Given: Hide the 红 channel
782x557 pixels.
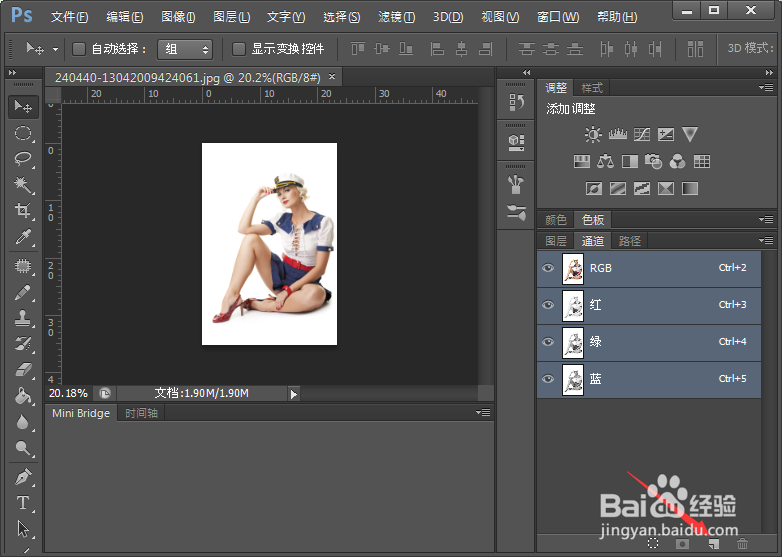Looking at the screenshot, I should pos(548,305).
